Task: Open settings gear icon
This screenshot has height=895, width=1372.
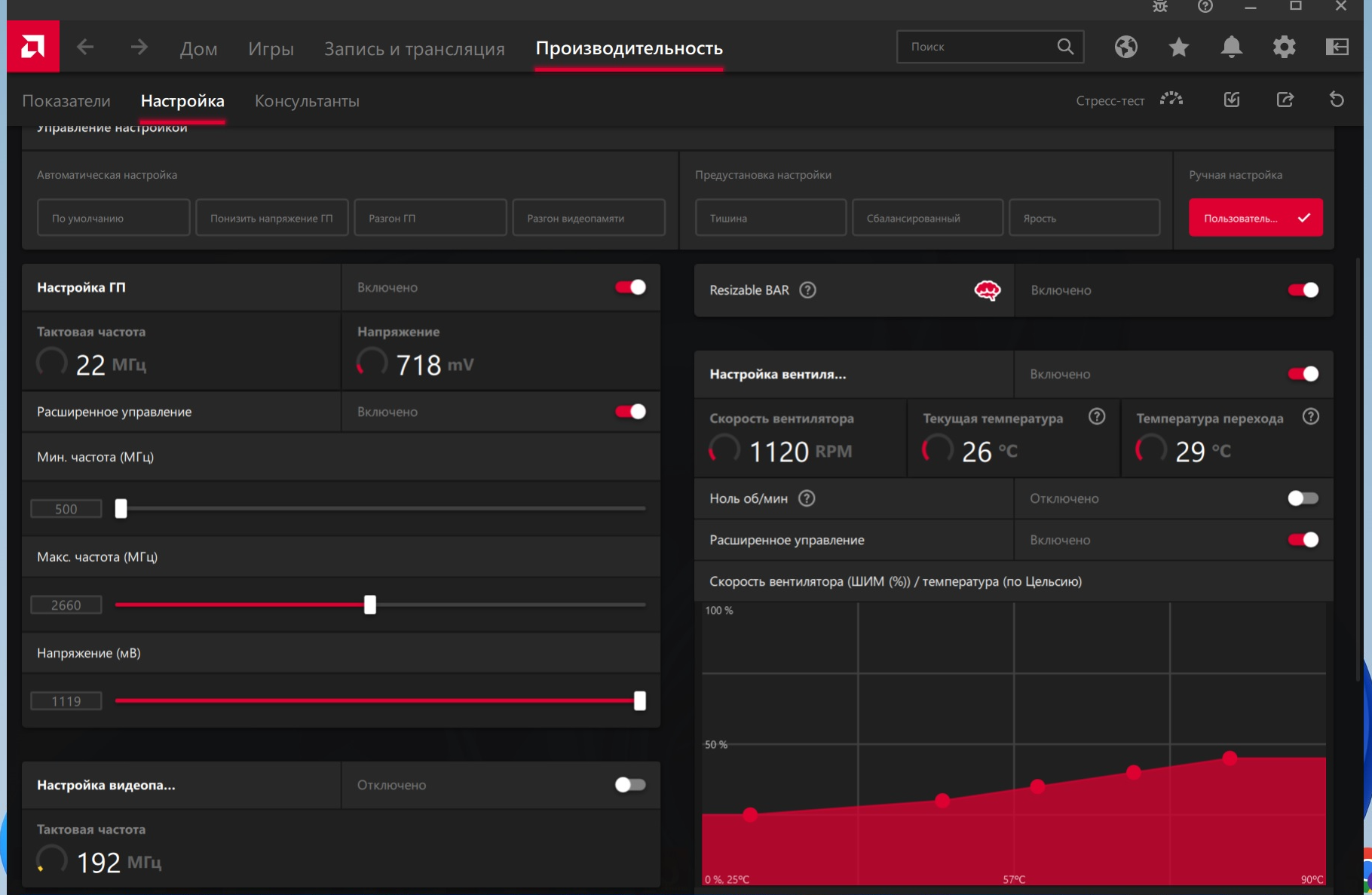Action: [x=1285, y=47]
